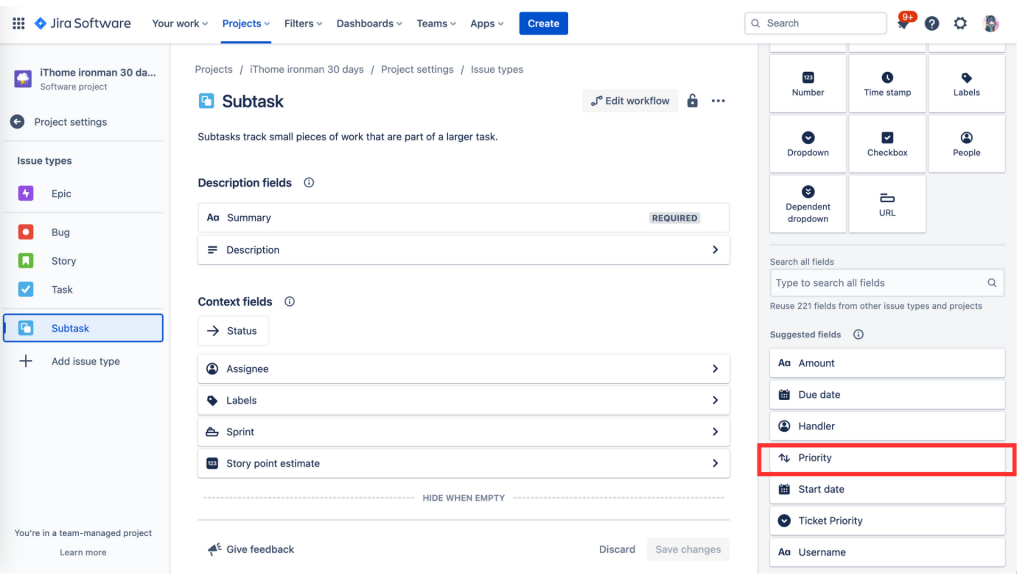This screenshot has width=1024, height=576.
Task: Select the Story issue type
Action: [x=84, y=261]
